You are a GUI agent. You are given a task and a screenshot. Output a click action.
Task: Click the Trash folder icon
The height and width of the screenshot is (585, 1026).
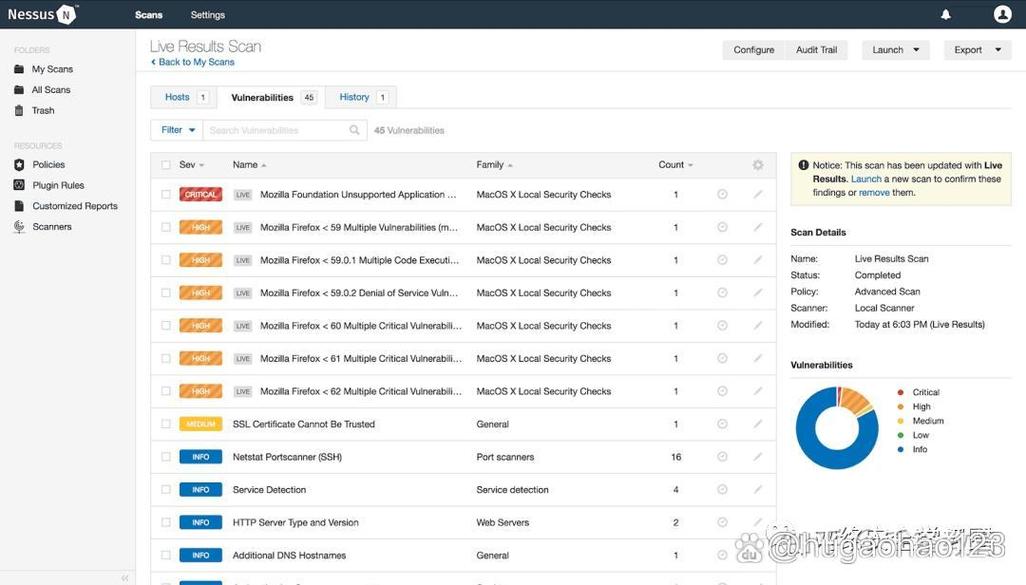[19, 111]
